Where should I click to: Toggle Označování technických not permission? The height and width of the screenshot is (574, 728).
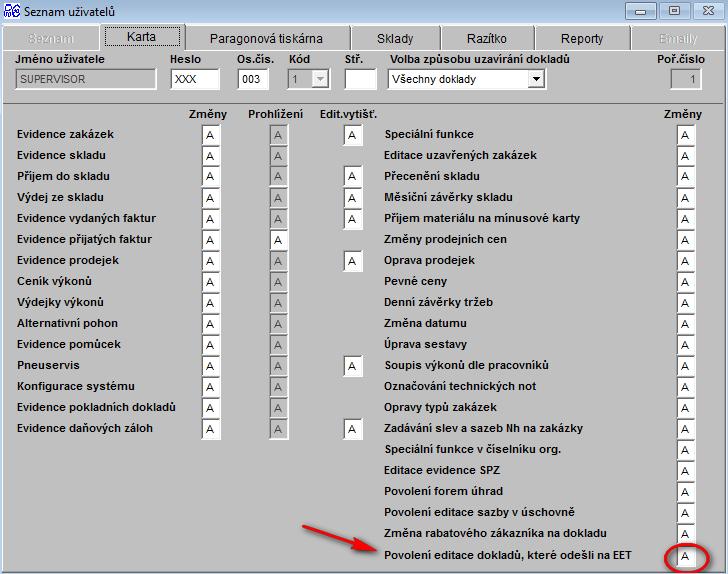point(685,387)
